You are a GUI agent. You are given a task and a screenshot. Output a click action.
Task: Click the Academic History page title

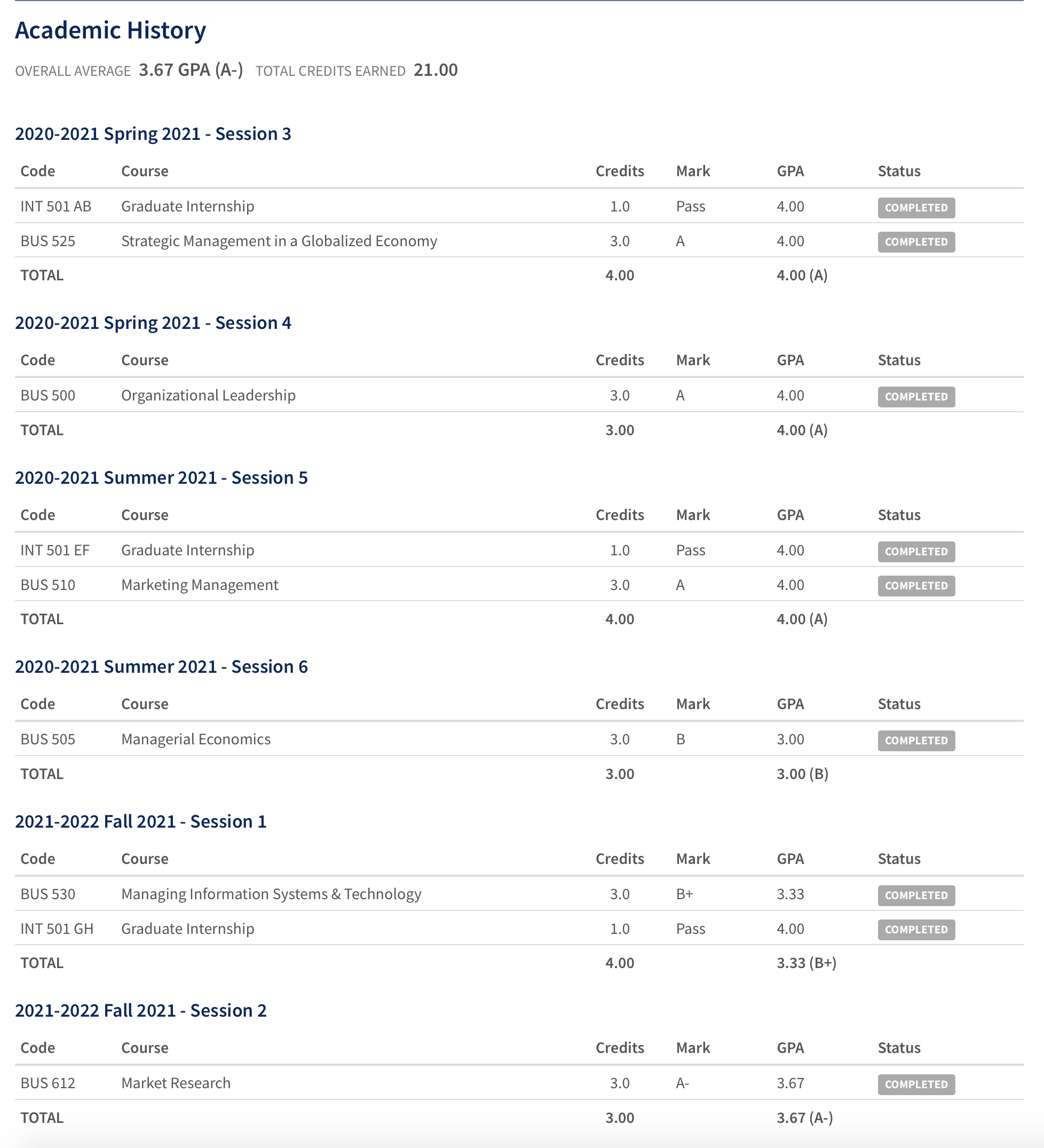click(110, 30)
